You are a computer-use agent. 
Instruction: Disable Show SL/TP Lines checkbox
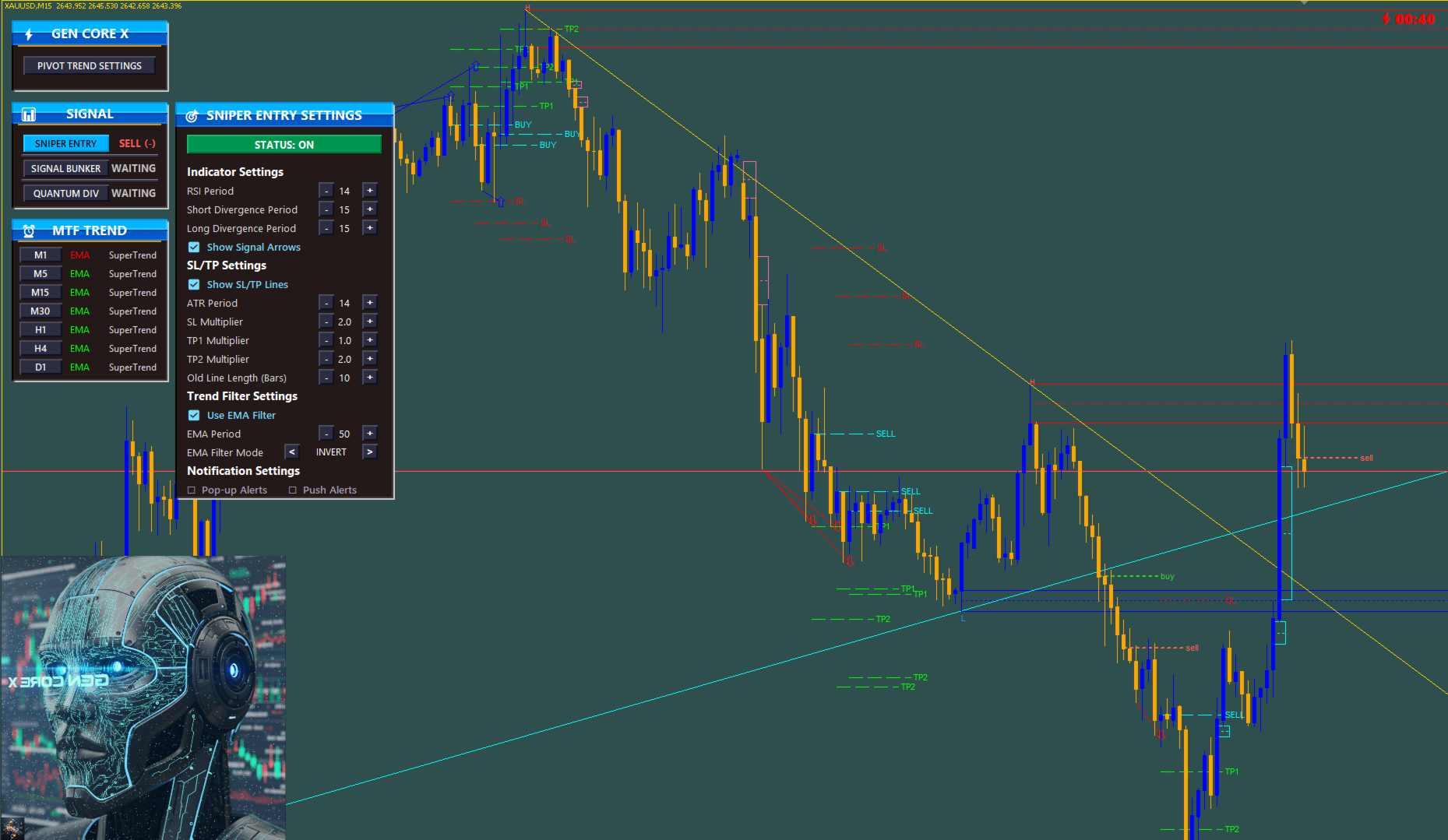(194, 285)
